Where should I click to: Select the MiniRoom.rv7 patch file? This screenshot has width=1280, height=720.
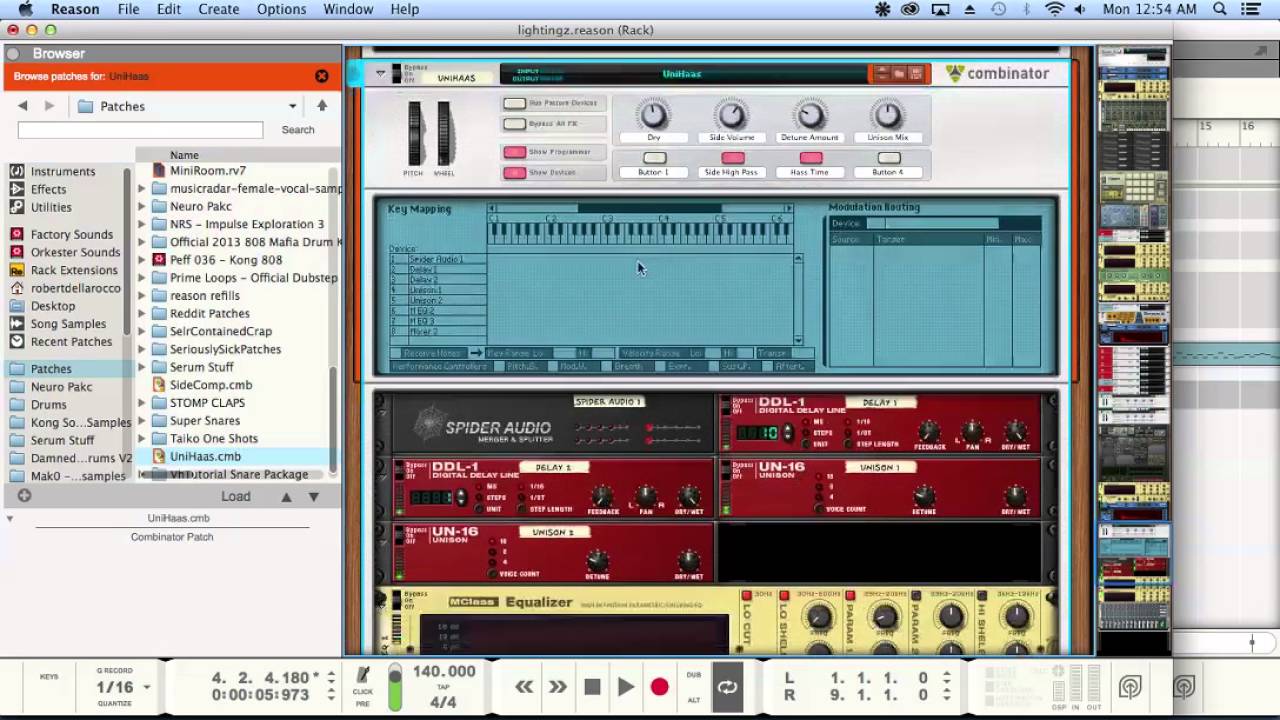coord(208,171)
